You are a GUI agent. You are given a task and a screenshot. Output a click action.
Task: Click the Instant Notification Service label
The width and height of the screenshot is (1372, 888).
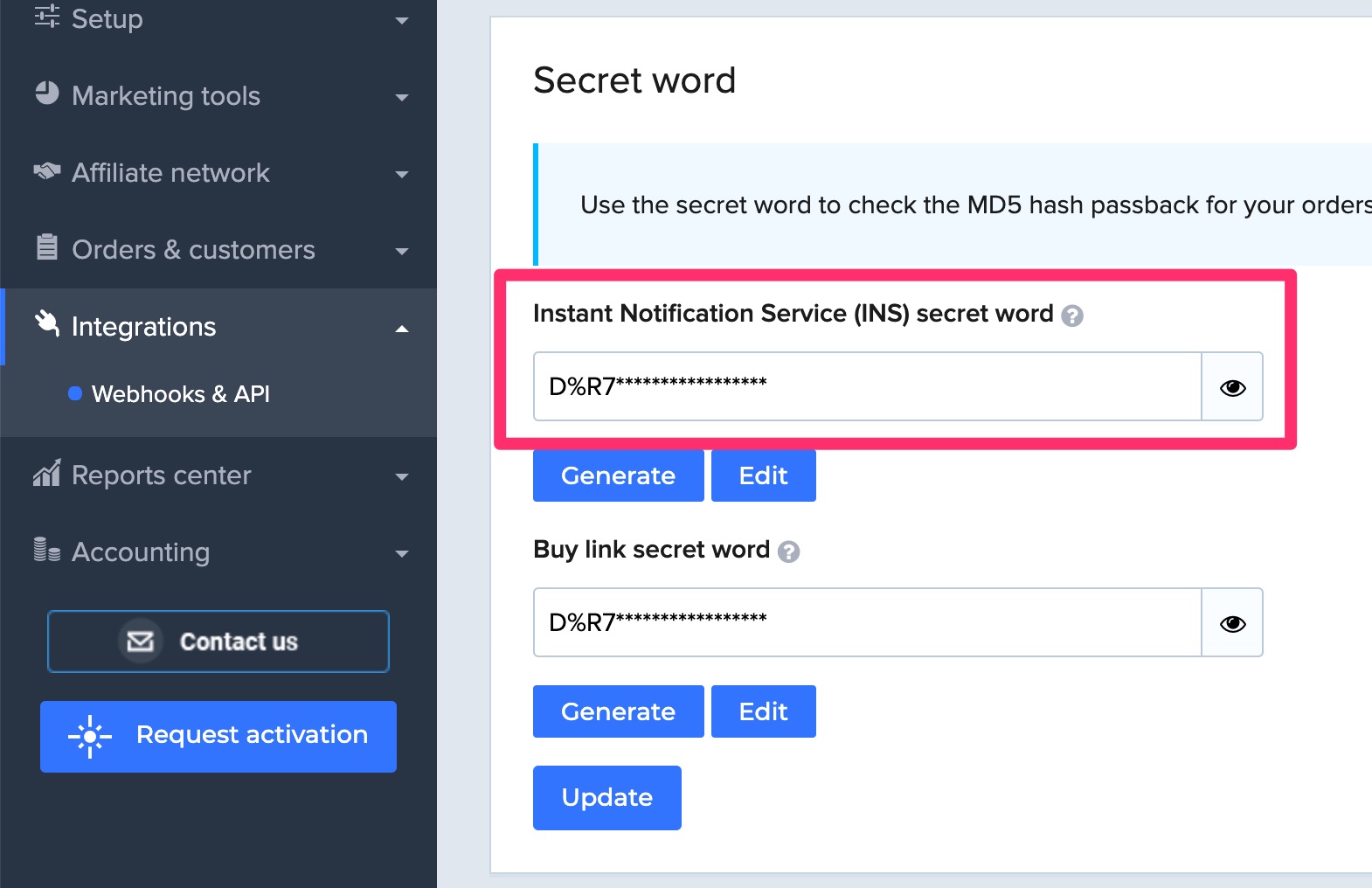[793, 314]
